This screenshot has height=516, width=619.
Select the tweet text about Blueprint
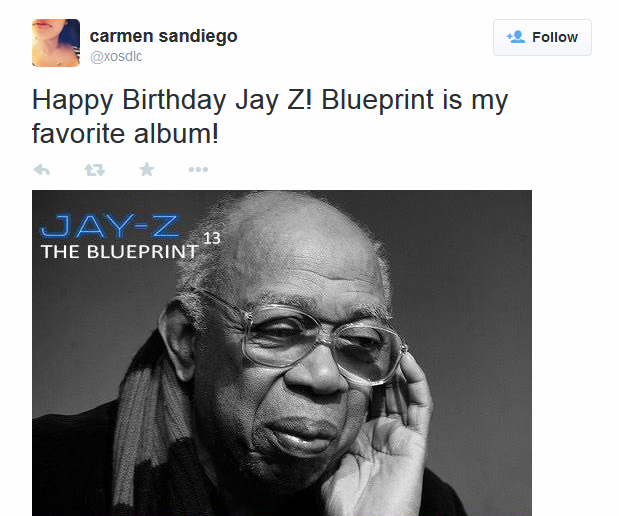pos(270,116)
